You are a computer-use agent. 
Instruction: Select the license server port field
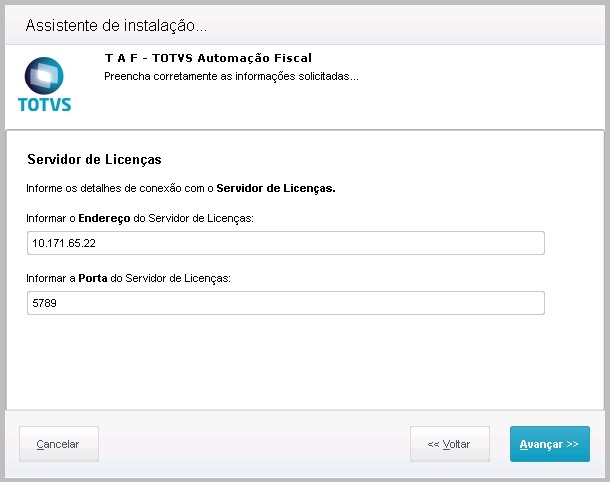tap(286, 303)
